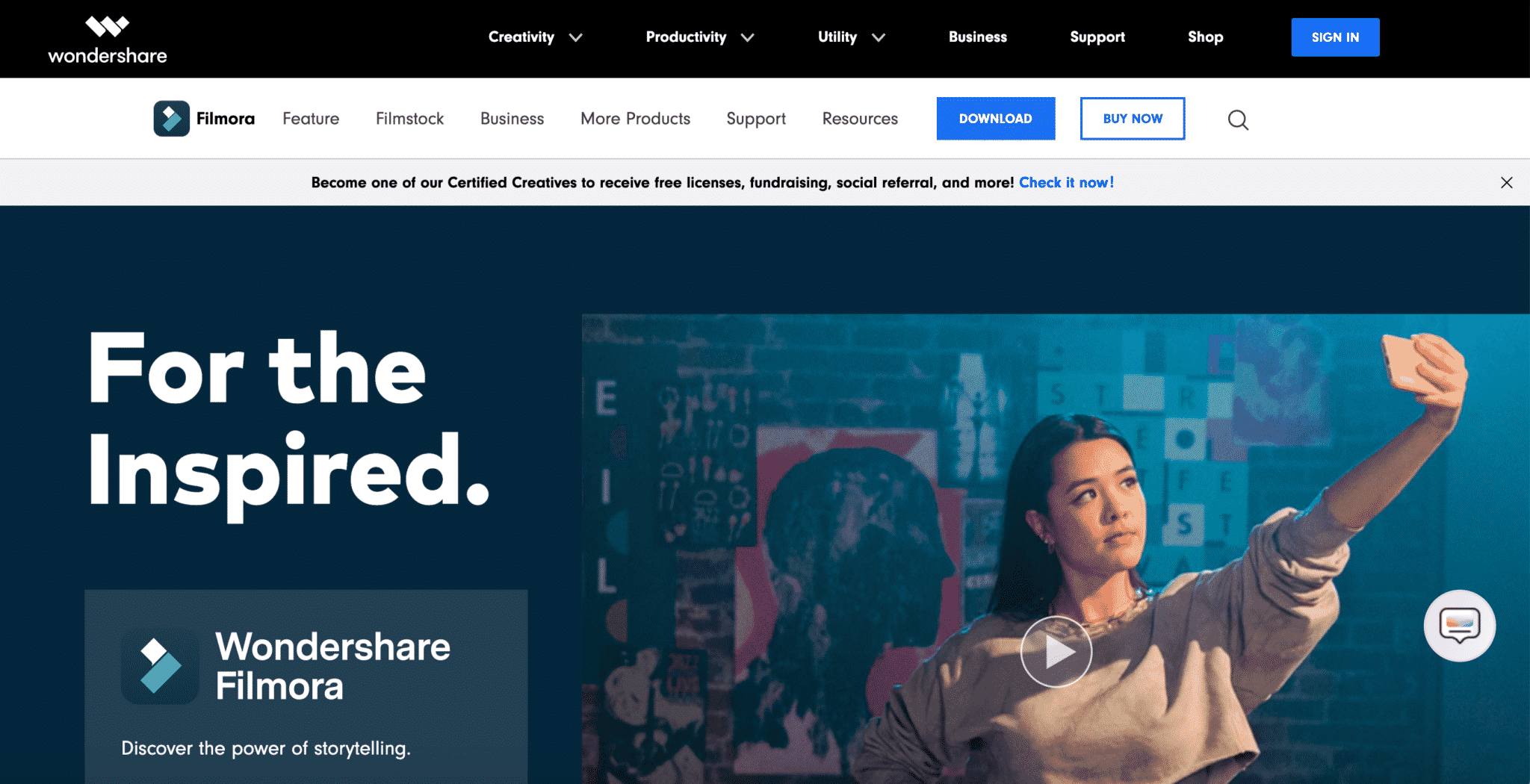The height and width of the screenshot is (784, 1530).
Task: Expand the Utility menu
Action: pos(837,37)
